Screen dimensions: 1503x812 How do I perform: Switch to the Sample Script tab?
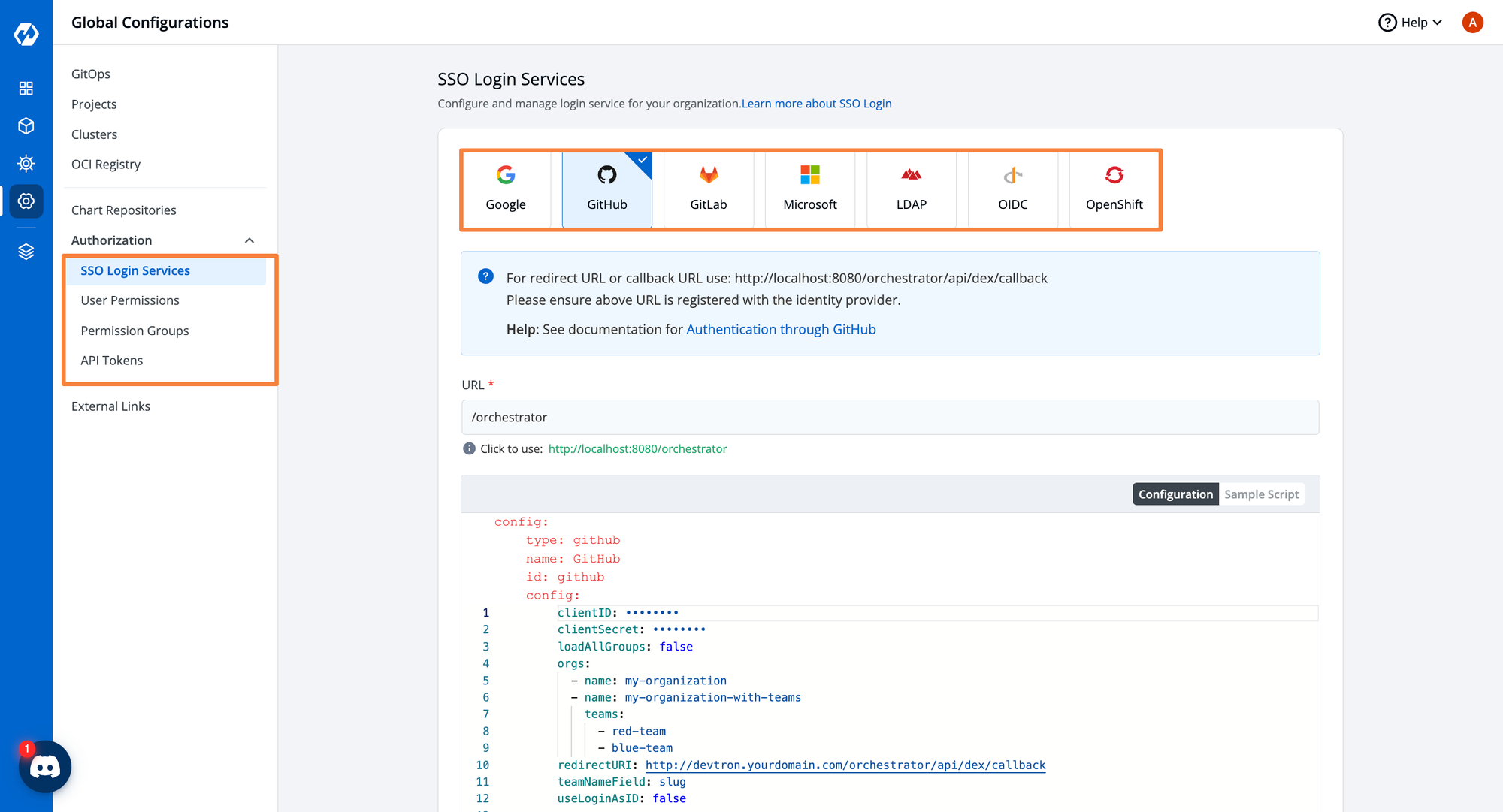1260,494
